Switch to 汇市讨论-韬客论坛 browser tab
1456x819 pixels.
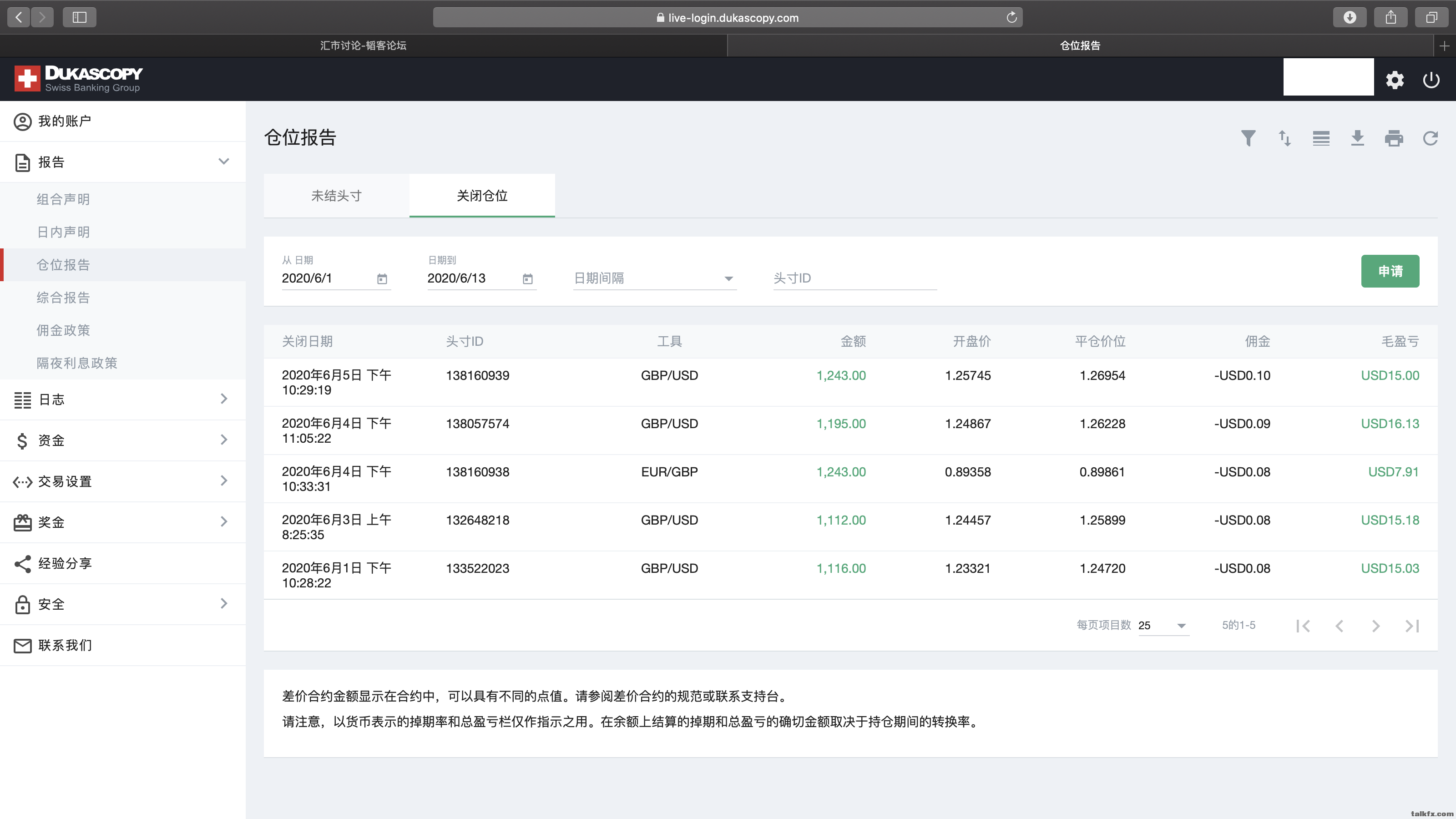[x=364, y=46]
